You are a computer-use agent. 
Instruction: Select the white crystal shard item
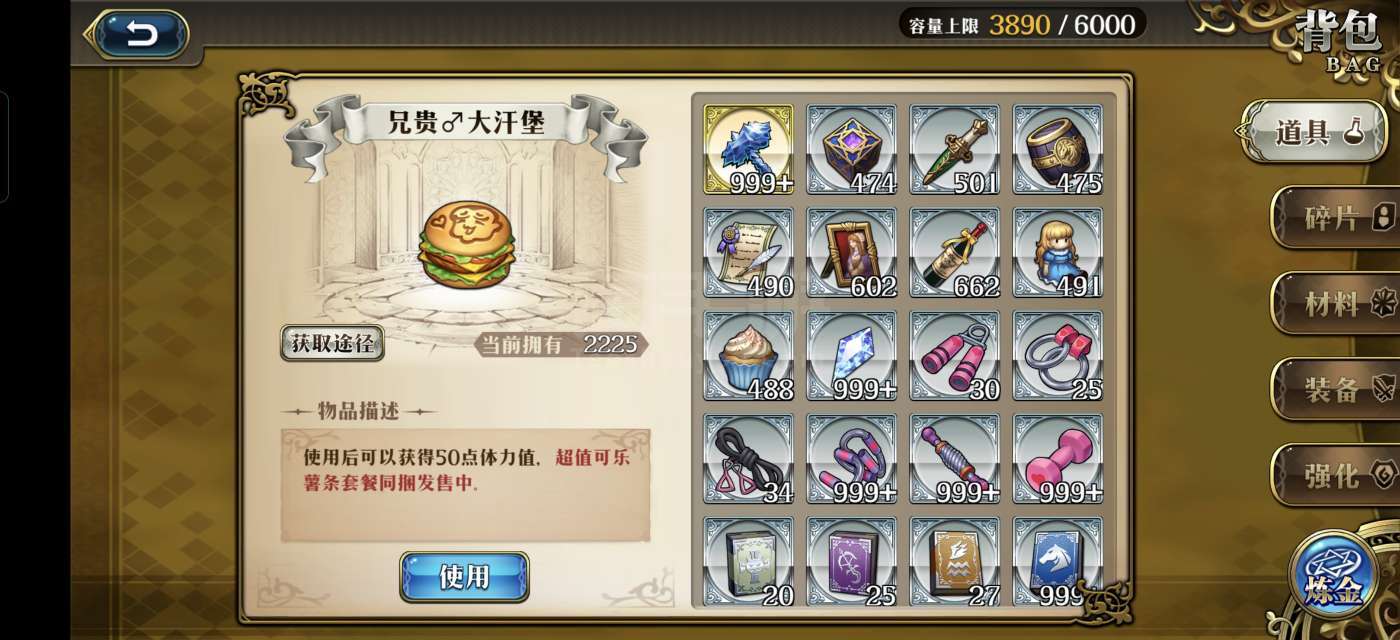852,355
